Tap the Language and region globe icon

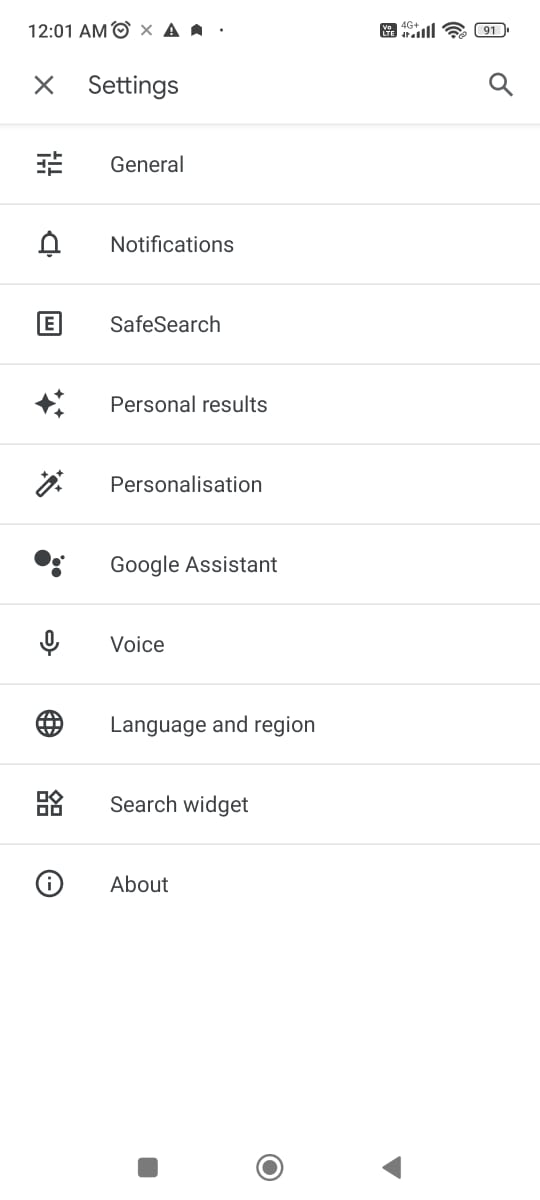[49, 724]
